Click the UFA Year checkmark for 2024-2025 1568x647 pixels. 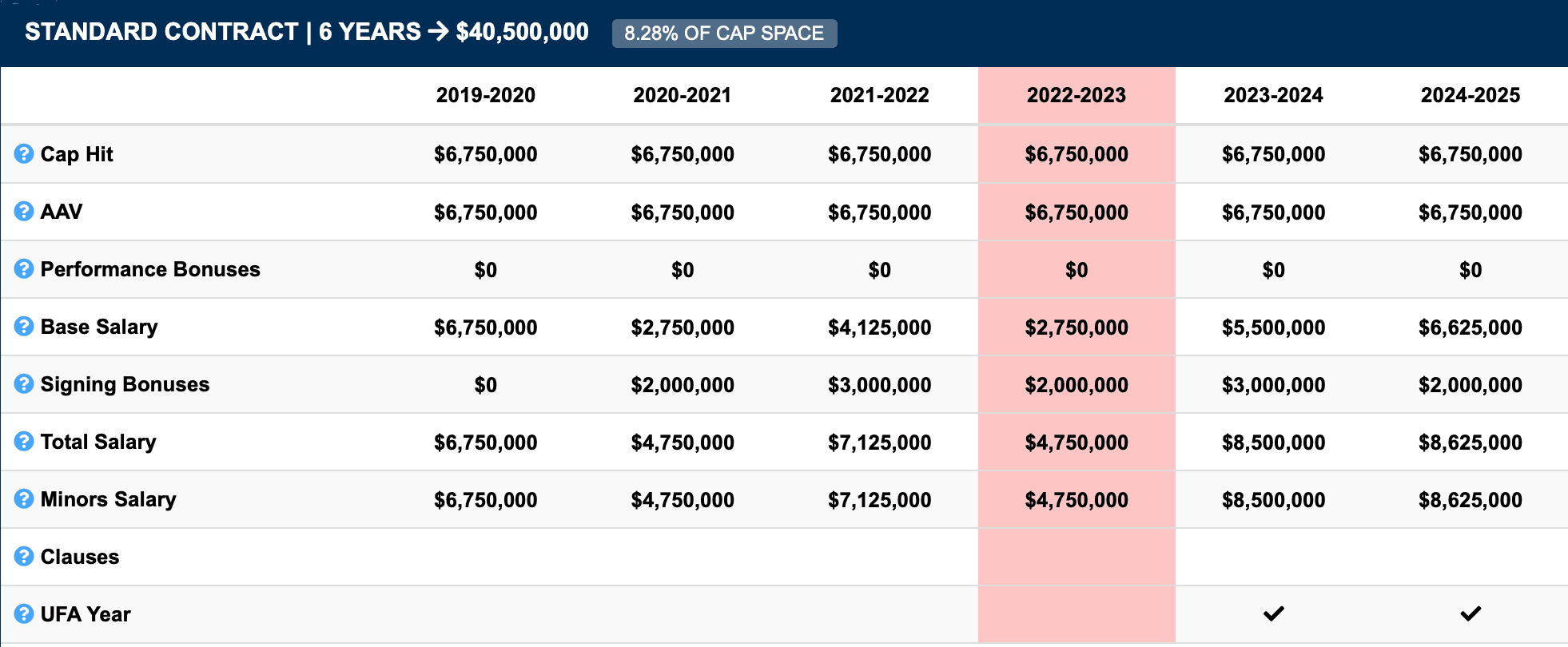coord(1470,613)
